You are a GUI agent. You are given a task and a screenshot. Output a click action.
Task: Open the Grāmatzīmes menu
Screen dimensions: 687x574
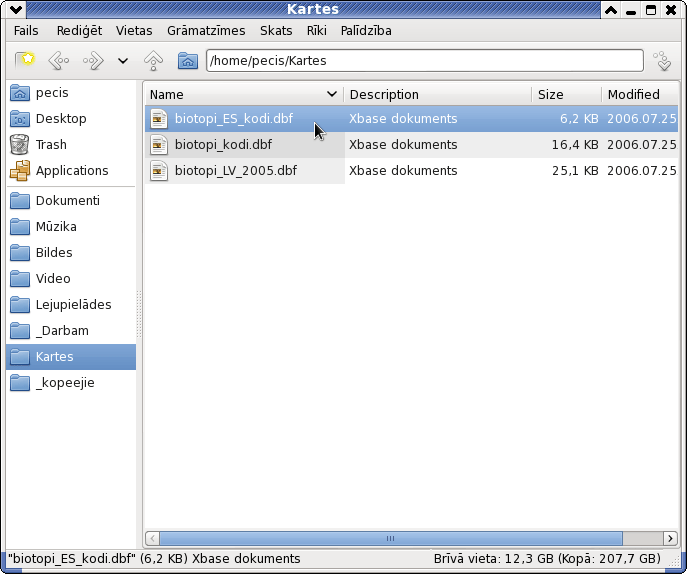click(206, 31)
